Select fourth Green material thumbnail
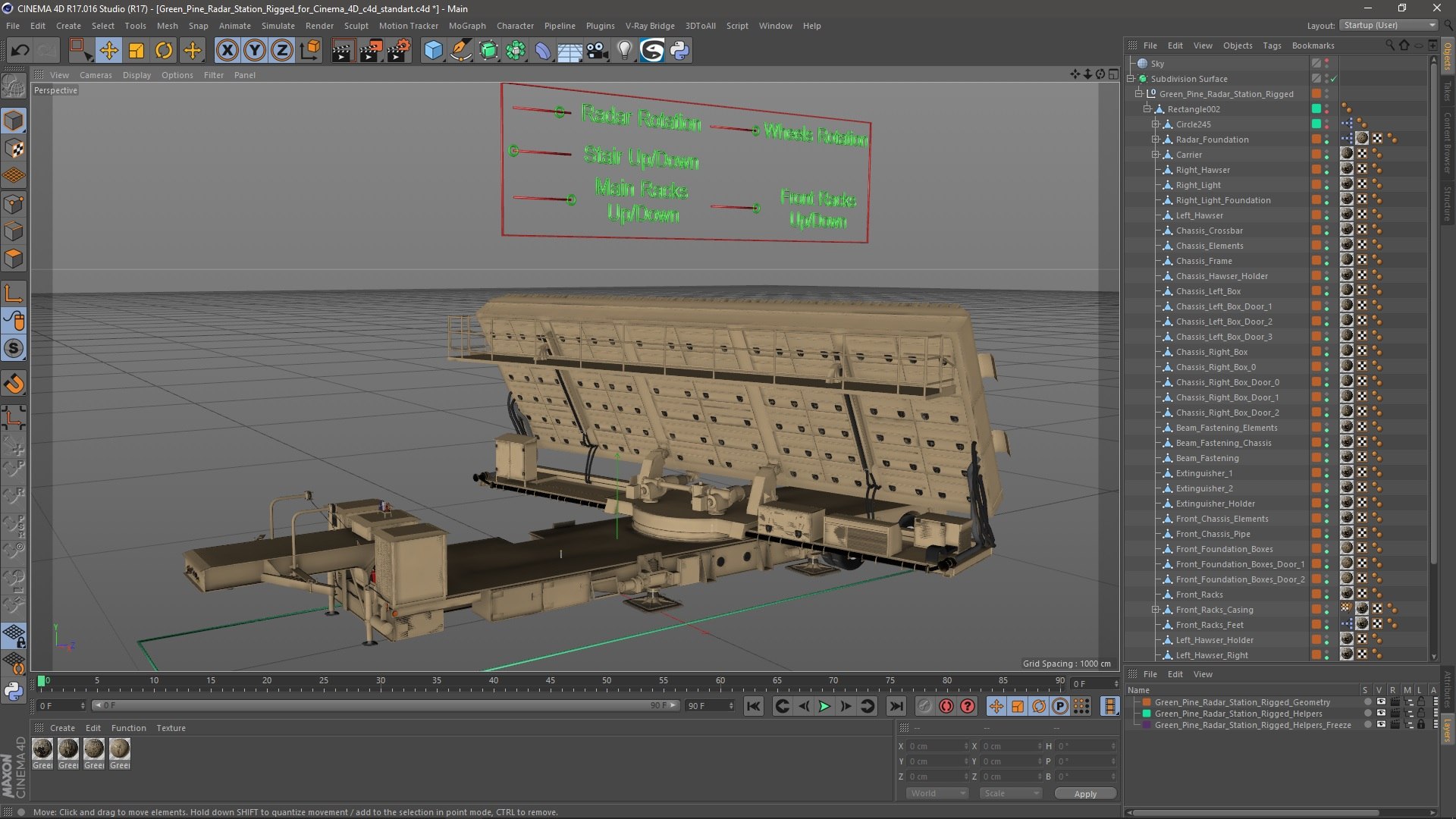 coord(120,749)
